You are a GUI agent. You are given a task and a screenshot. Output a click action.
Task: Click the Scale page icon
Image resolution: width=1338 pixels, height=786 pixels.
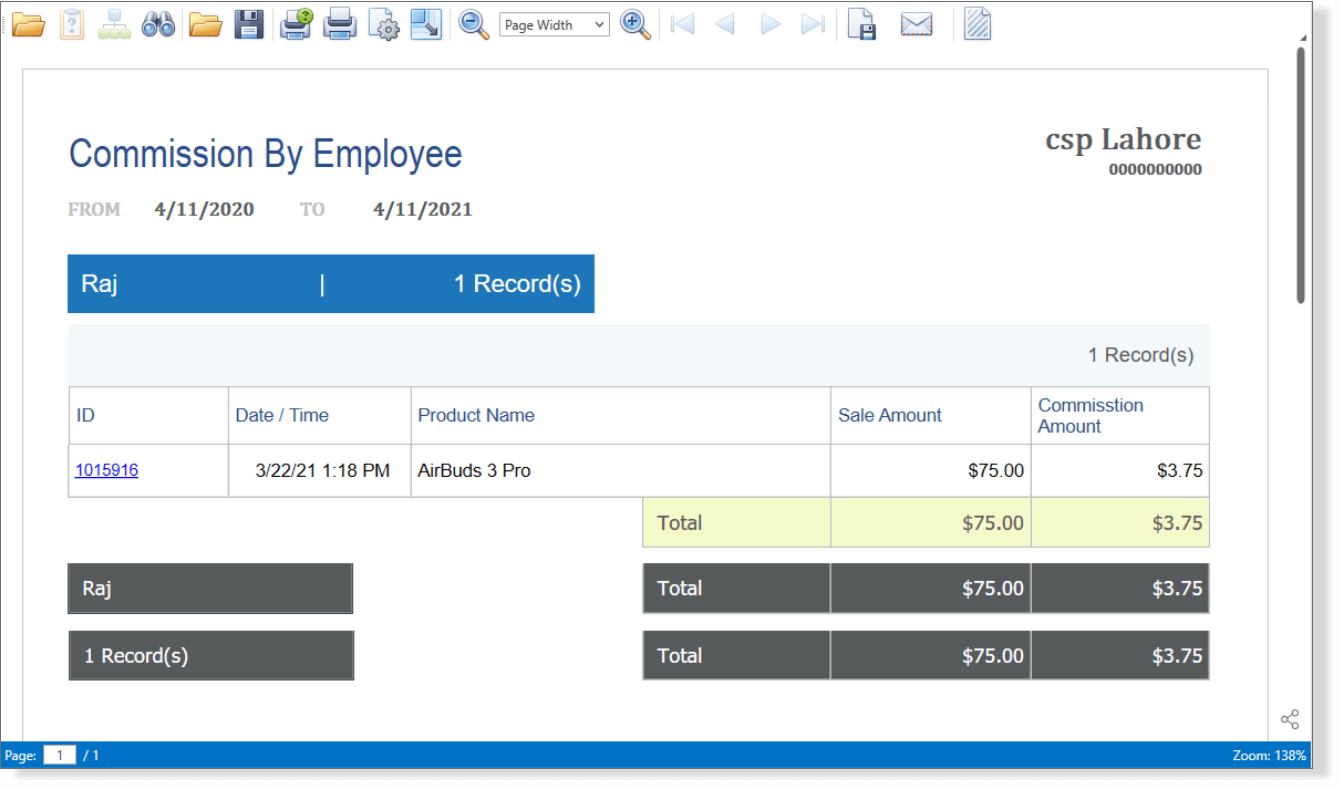(x=426, y=24)
